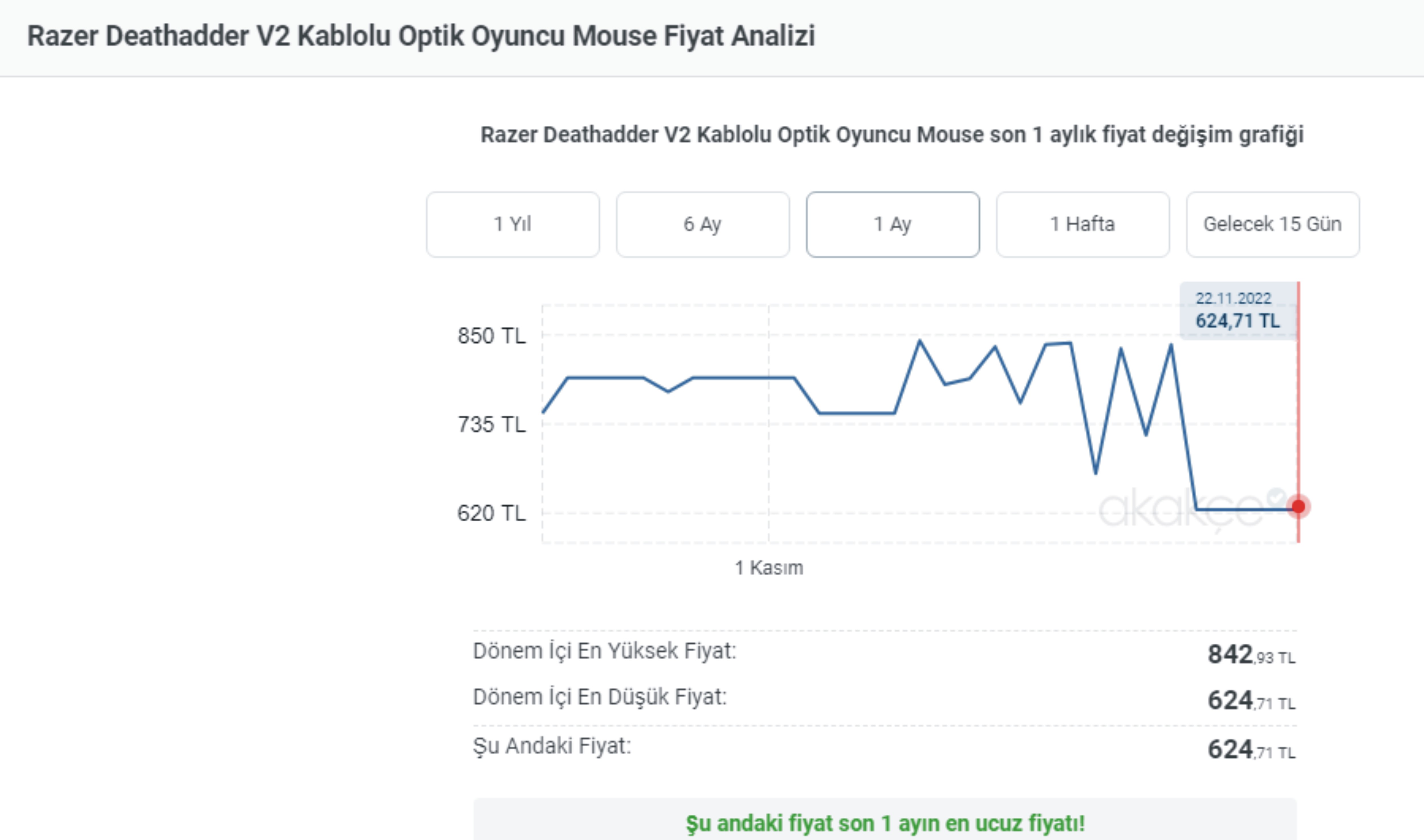
Task: Click the Şu Andaki Fiyat label
Action: click(x=552, y=746)
